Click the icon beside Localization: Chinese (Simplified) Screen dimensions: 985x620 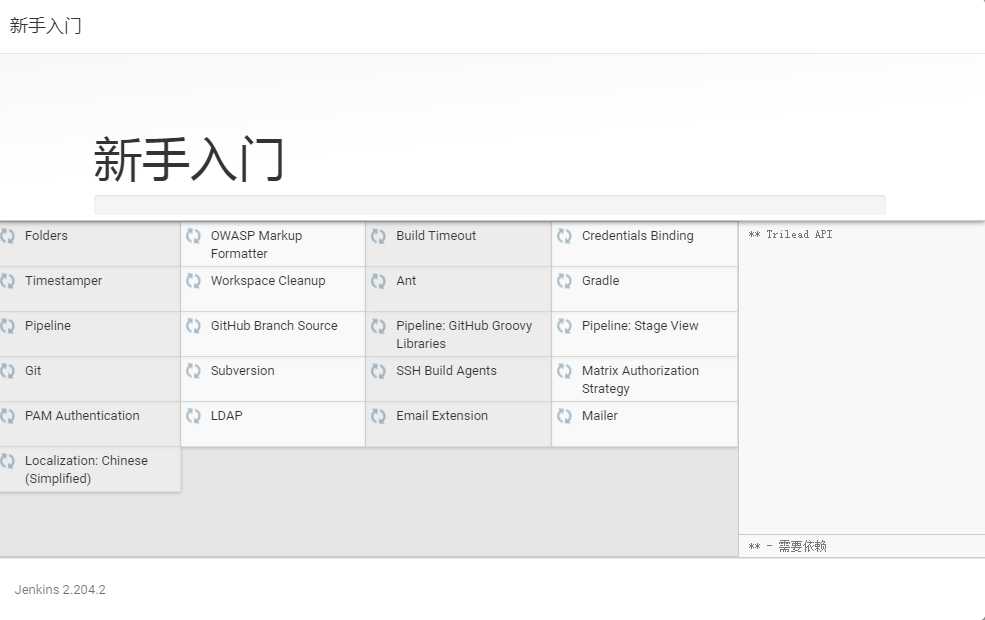click(x=7, y=461)
